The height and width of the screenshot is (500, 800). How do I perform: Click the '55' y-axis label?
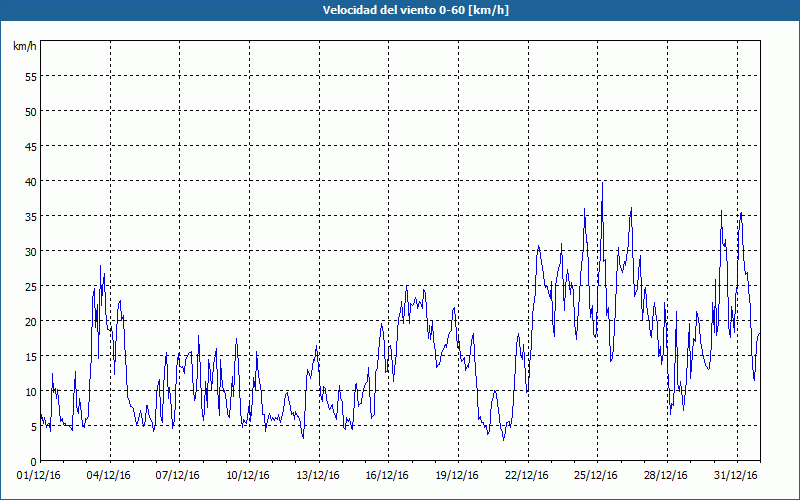[x=31, y=77]
